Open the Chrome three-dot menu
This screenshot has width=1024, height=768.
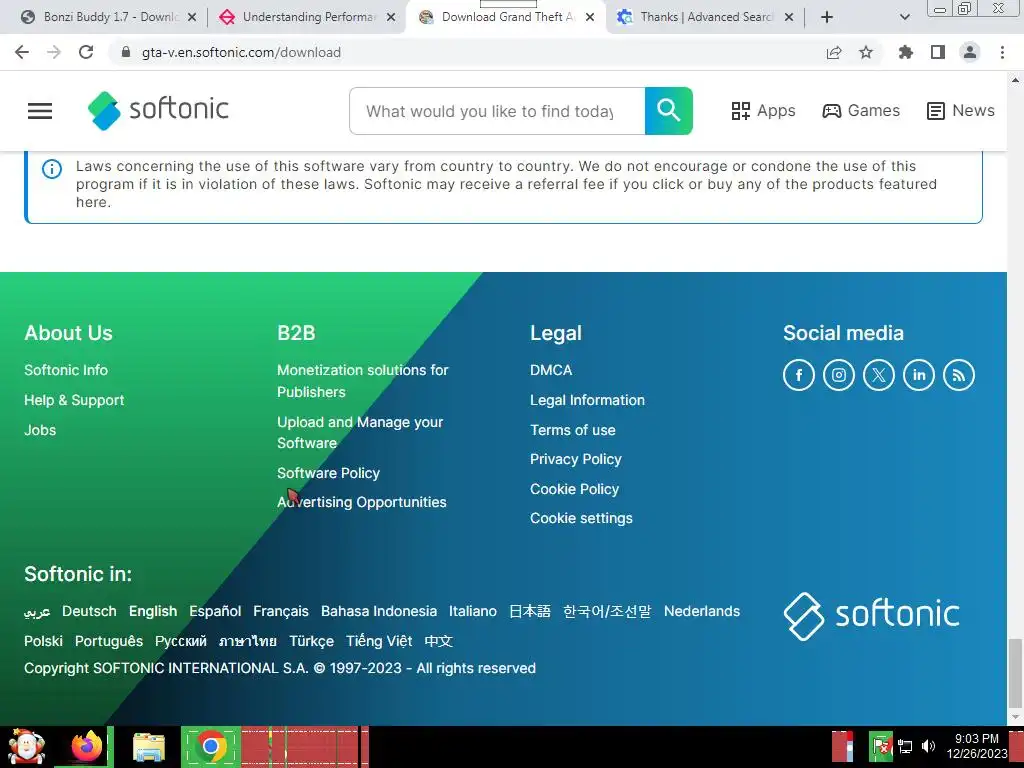pos(1002,52)
